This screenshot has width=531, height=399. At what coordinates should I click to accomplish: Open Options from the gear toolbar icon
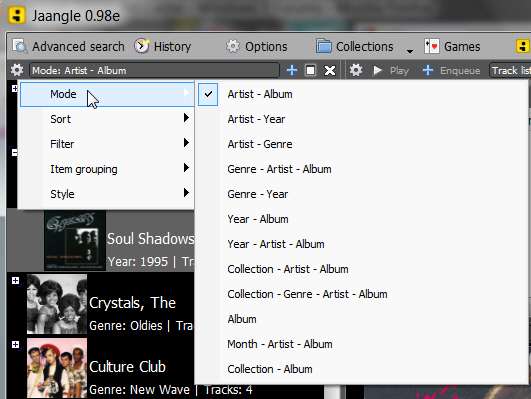233,46
